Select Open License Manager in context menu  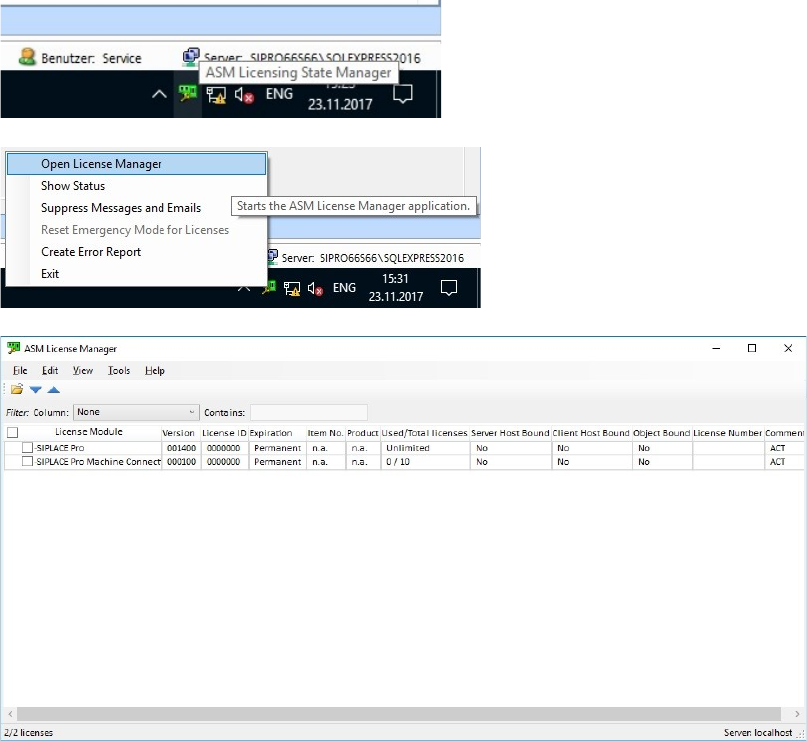(x=136, y=164)
